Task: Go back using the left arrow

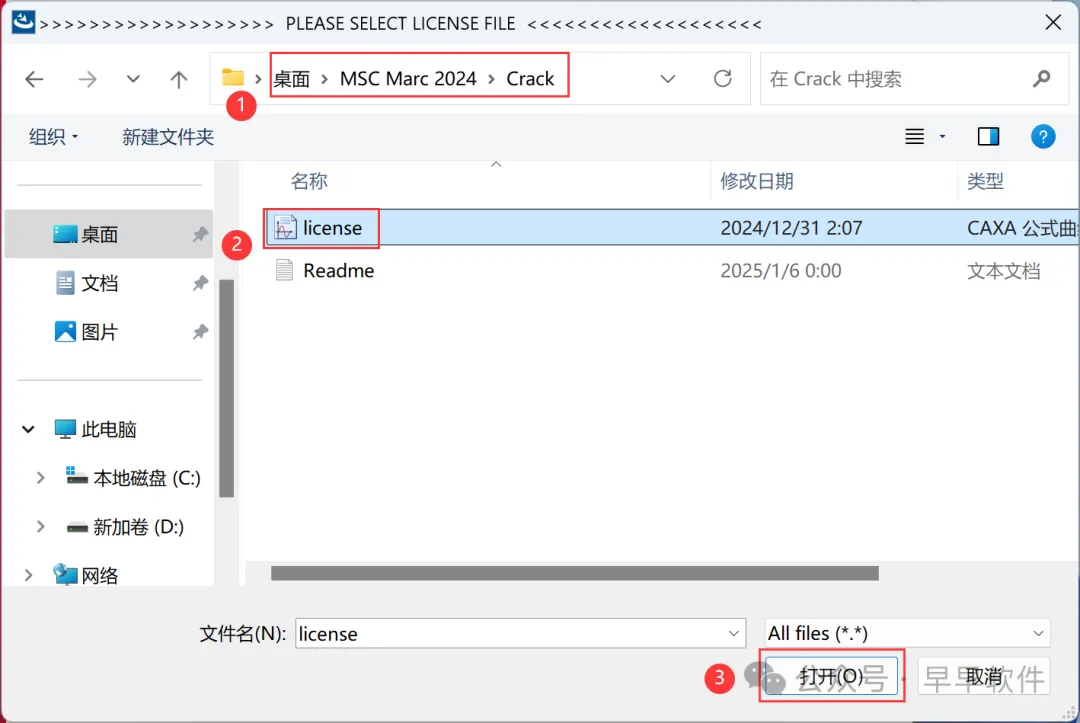Action: tap(34, 79)
